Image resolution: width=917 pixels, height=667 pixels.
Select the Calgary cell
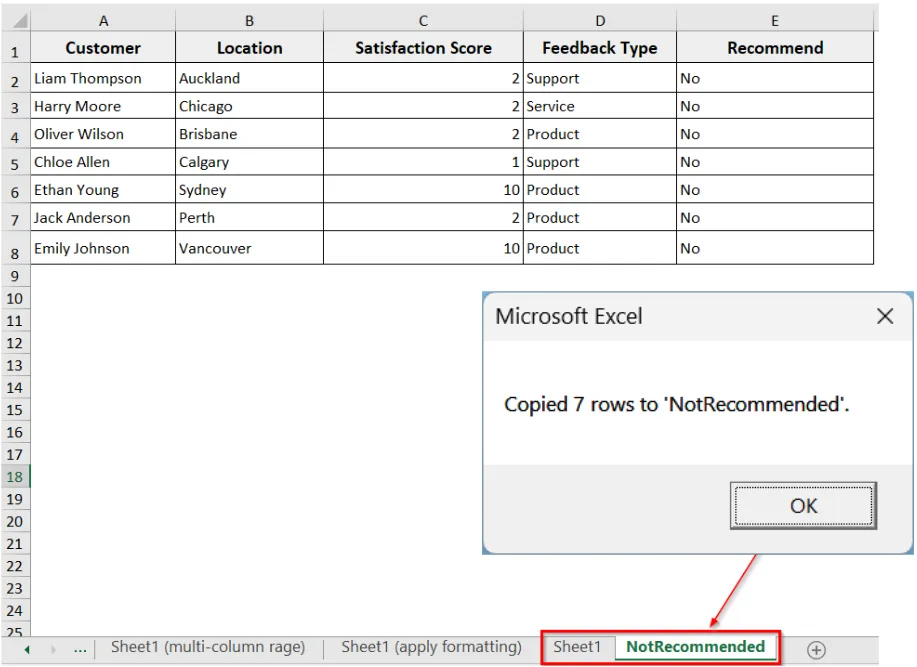(x=249, y=162)
